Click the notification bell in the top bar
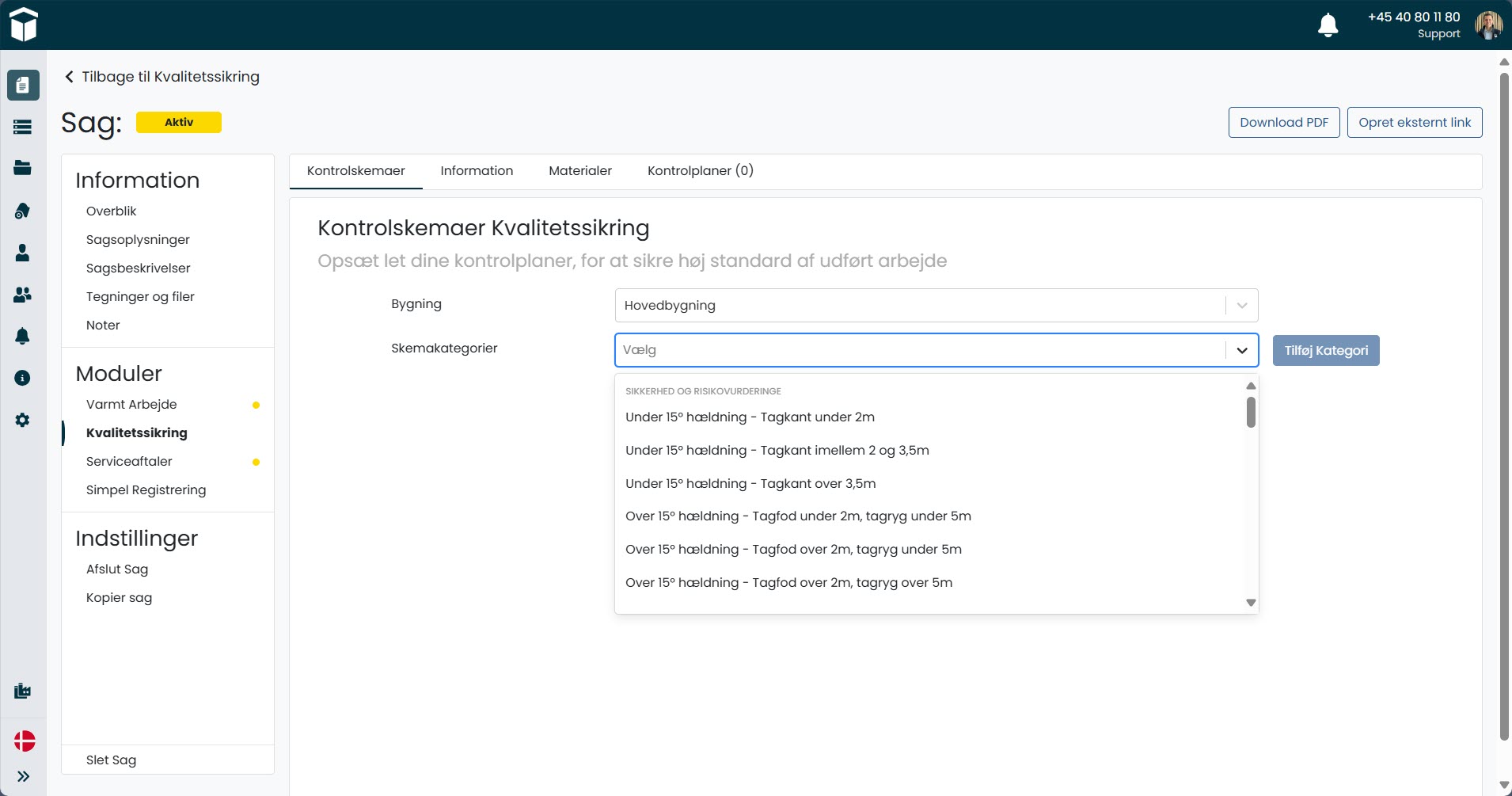 (x=1328, y=25)
